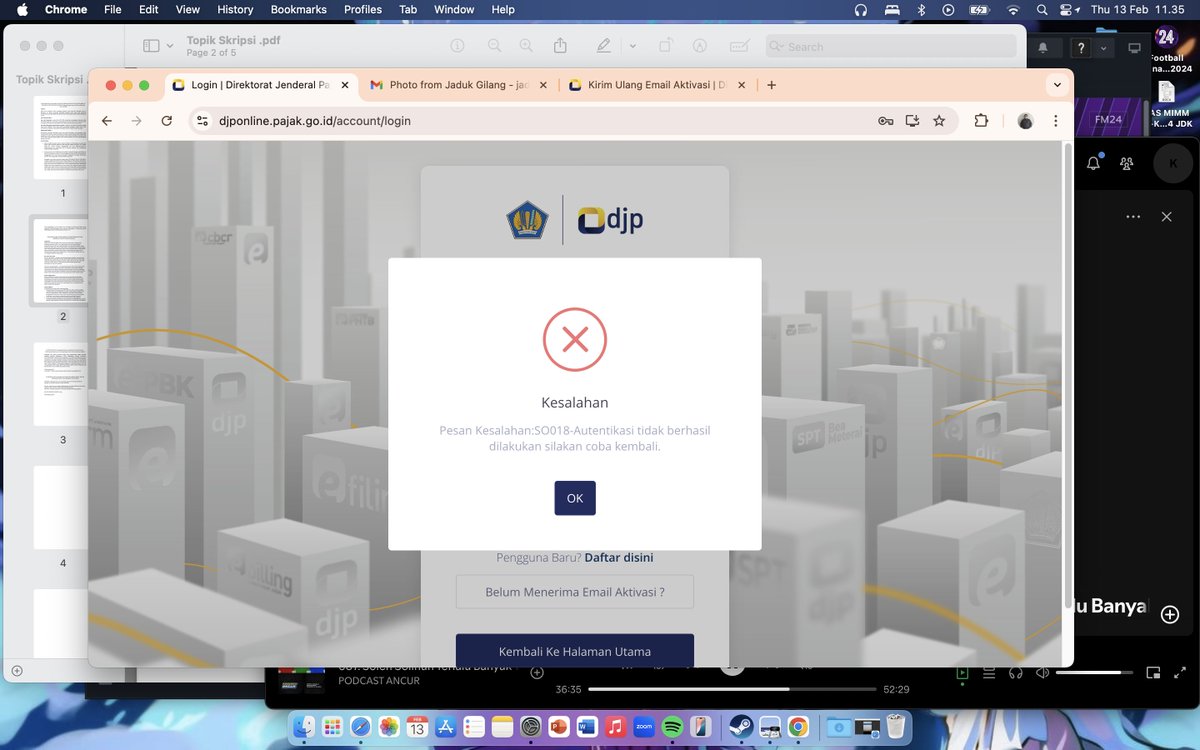
Task: Bookmark this page with star icon
Action: (x=939, y=121)
